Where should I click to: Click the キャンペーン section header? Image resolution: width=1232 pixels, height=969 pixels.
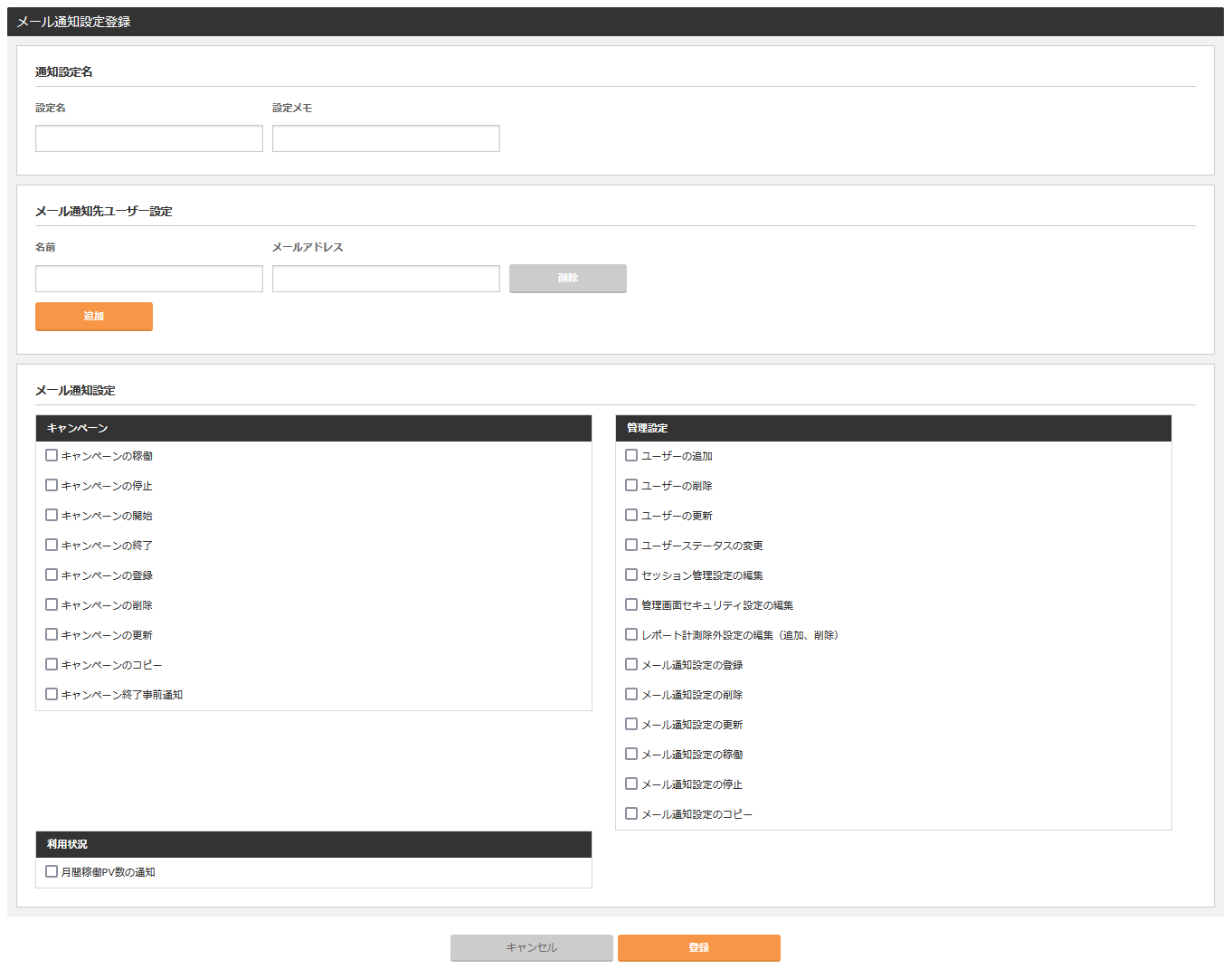pos(314,429)
